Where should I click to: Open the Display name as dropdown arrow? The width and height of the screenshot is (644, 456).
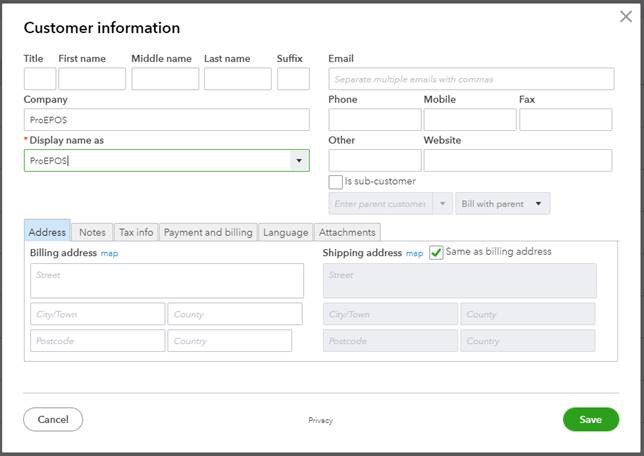pyautogui.click(x=299, y=161)
